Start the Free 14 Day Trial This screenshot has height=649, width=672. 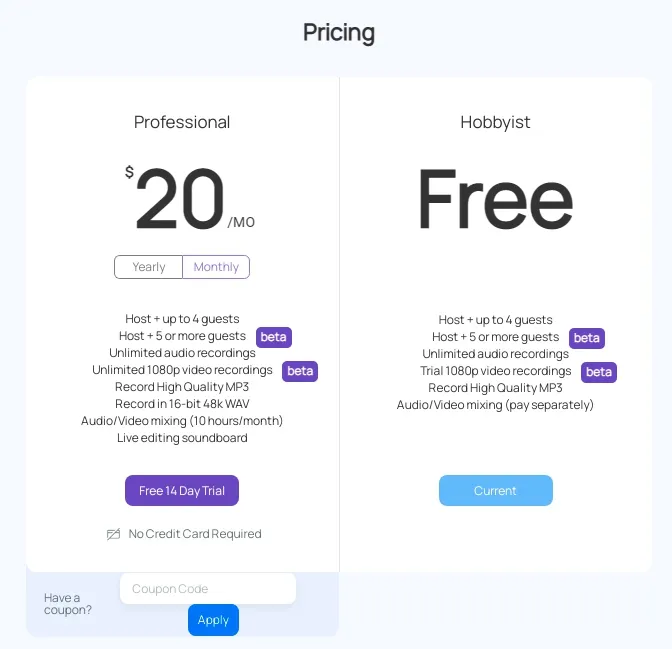(x=182, y=491)
